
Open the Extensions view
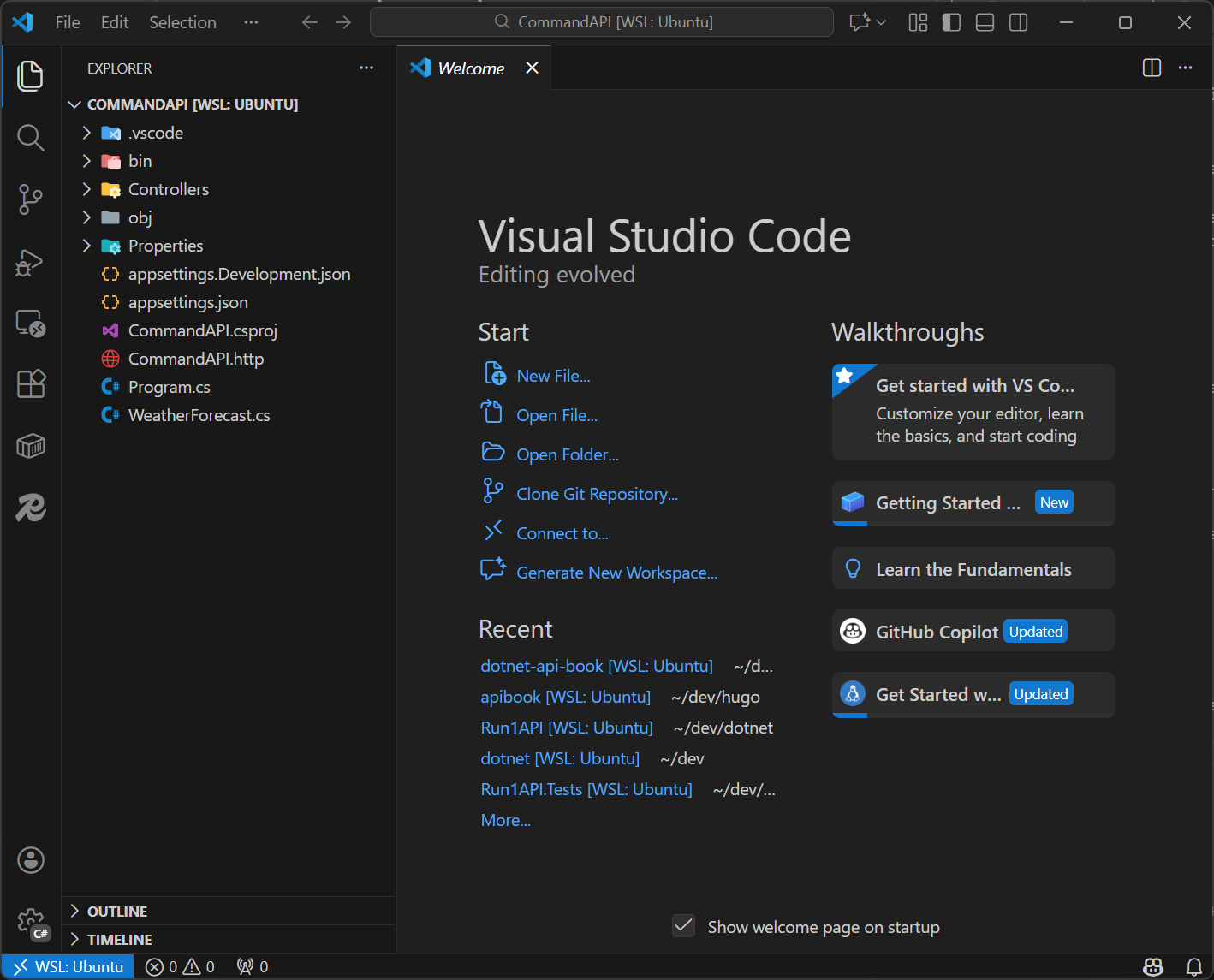point(30,383)
